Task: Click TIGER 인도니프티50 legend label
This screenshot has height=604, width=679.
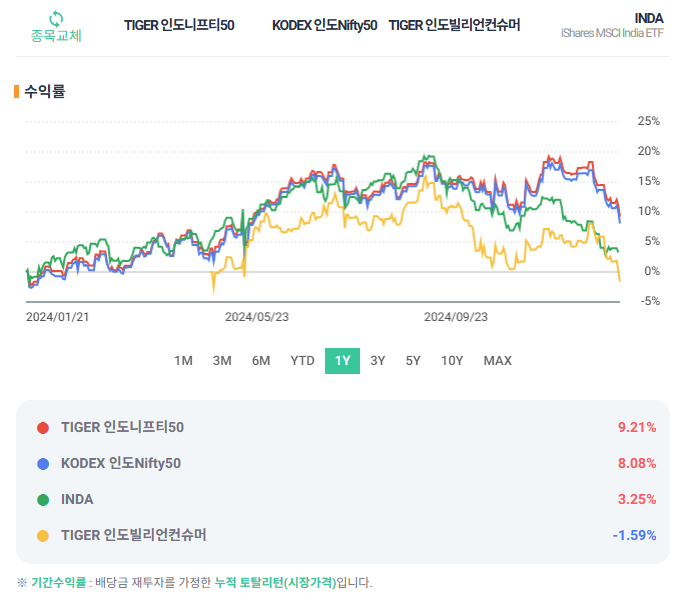Action: pyautogui.click(x=123, y=427)
